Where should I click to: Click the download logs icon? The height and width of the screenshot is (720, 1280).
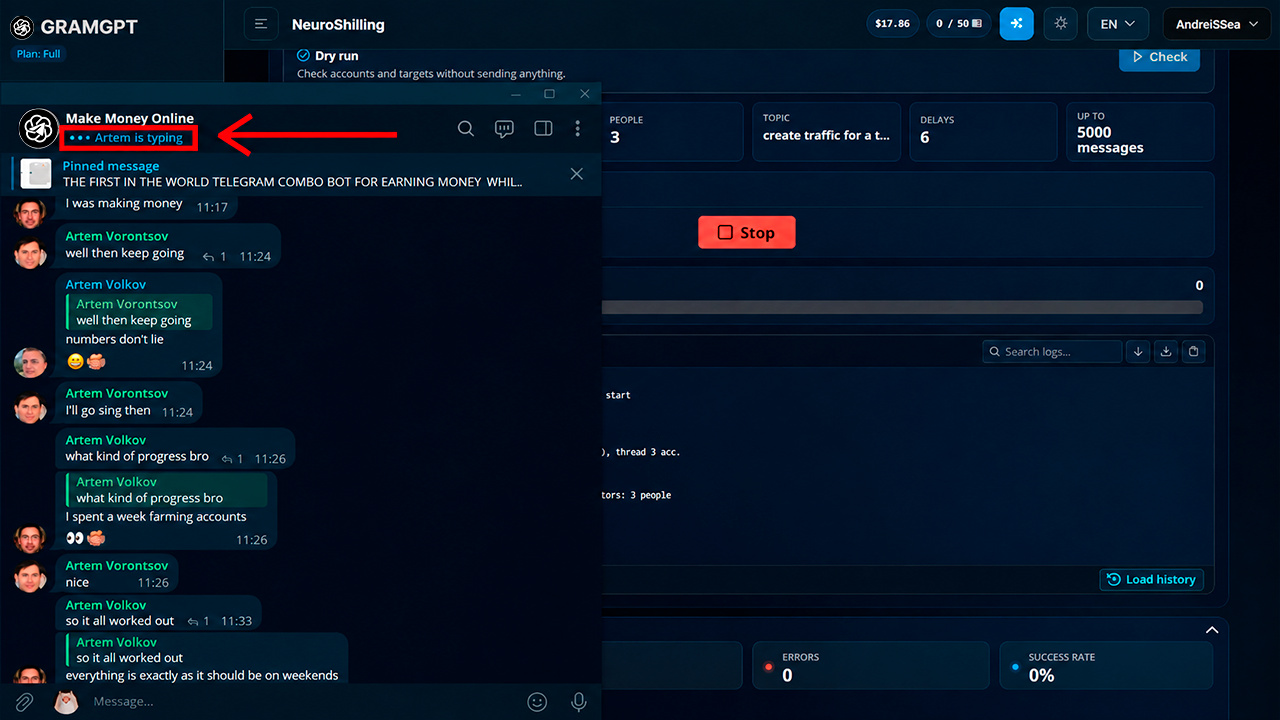point(1165,352)
